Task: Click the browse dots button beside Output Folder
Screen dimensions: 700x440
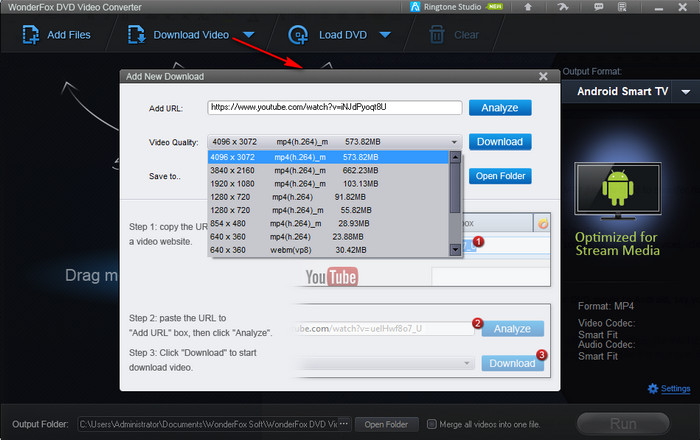Action: pyautogui.click(x=343, y=424)
